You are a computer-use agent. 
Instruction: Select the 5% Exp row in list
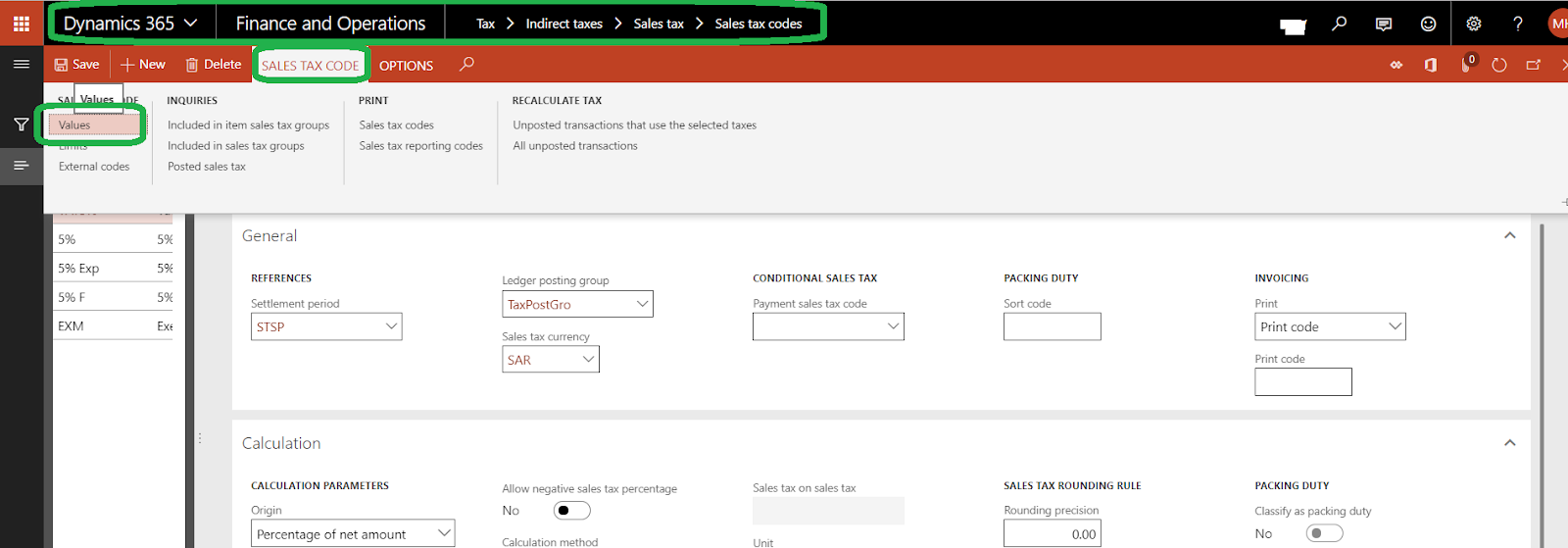114,268
